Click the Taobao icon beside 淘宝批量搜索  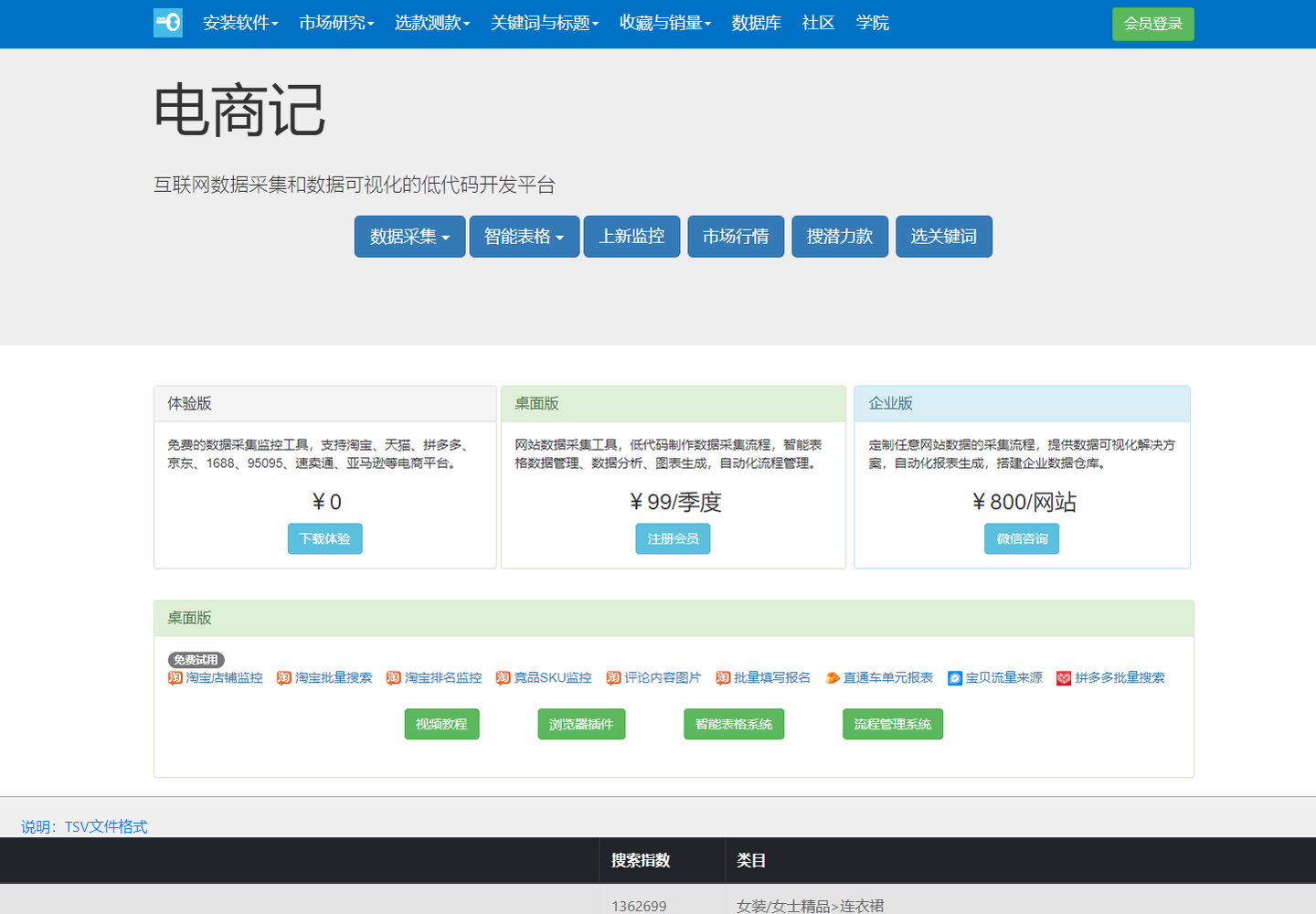coord(284,677)
